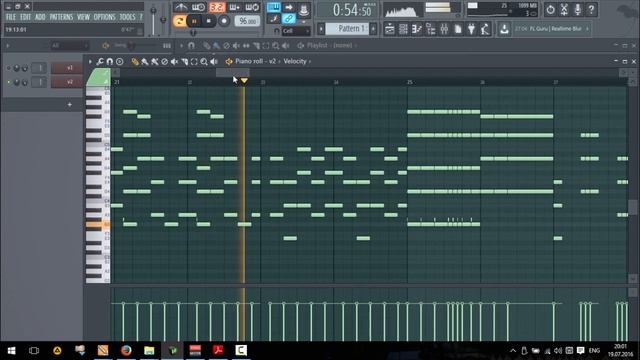
Task: Click the Pattern 1 selector
Action: pyautogui.click(x=348, y=29)
